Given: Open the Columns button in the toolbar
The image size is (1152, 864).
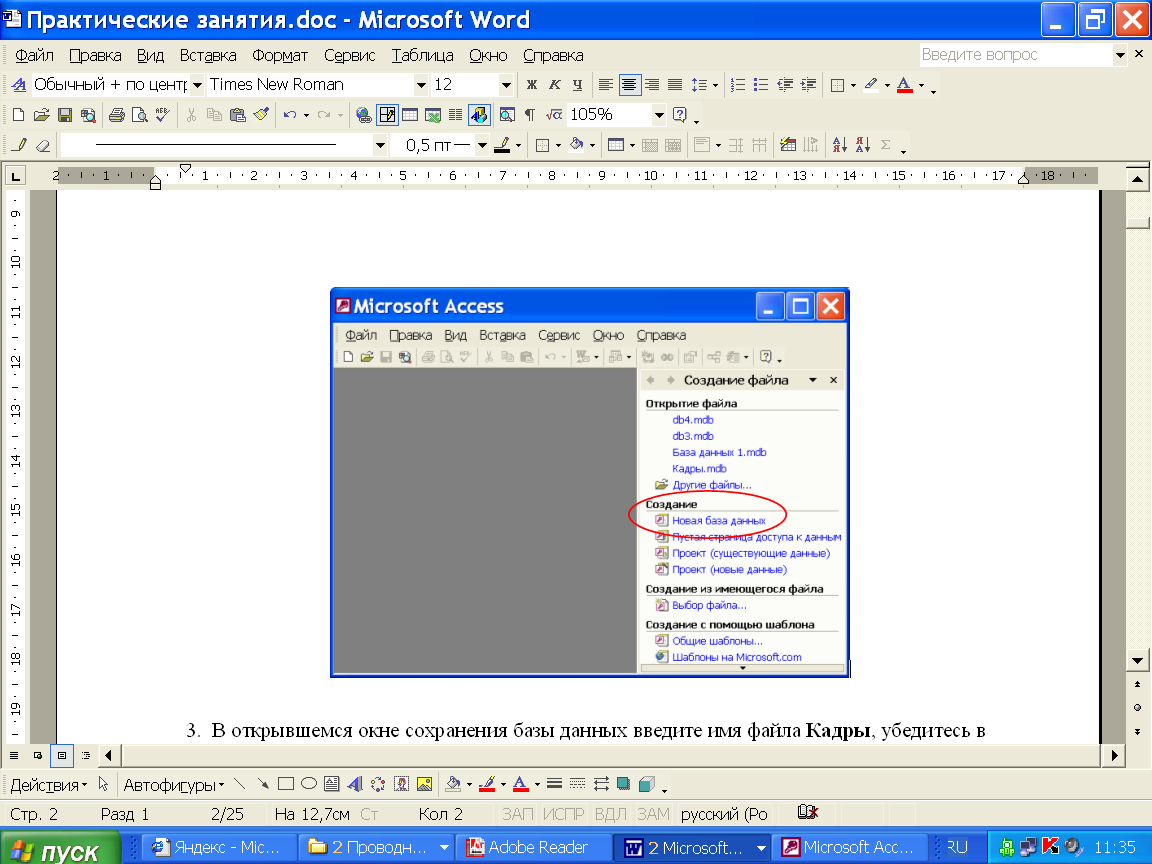Looking at the screenshot, I should 456,115.
